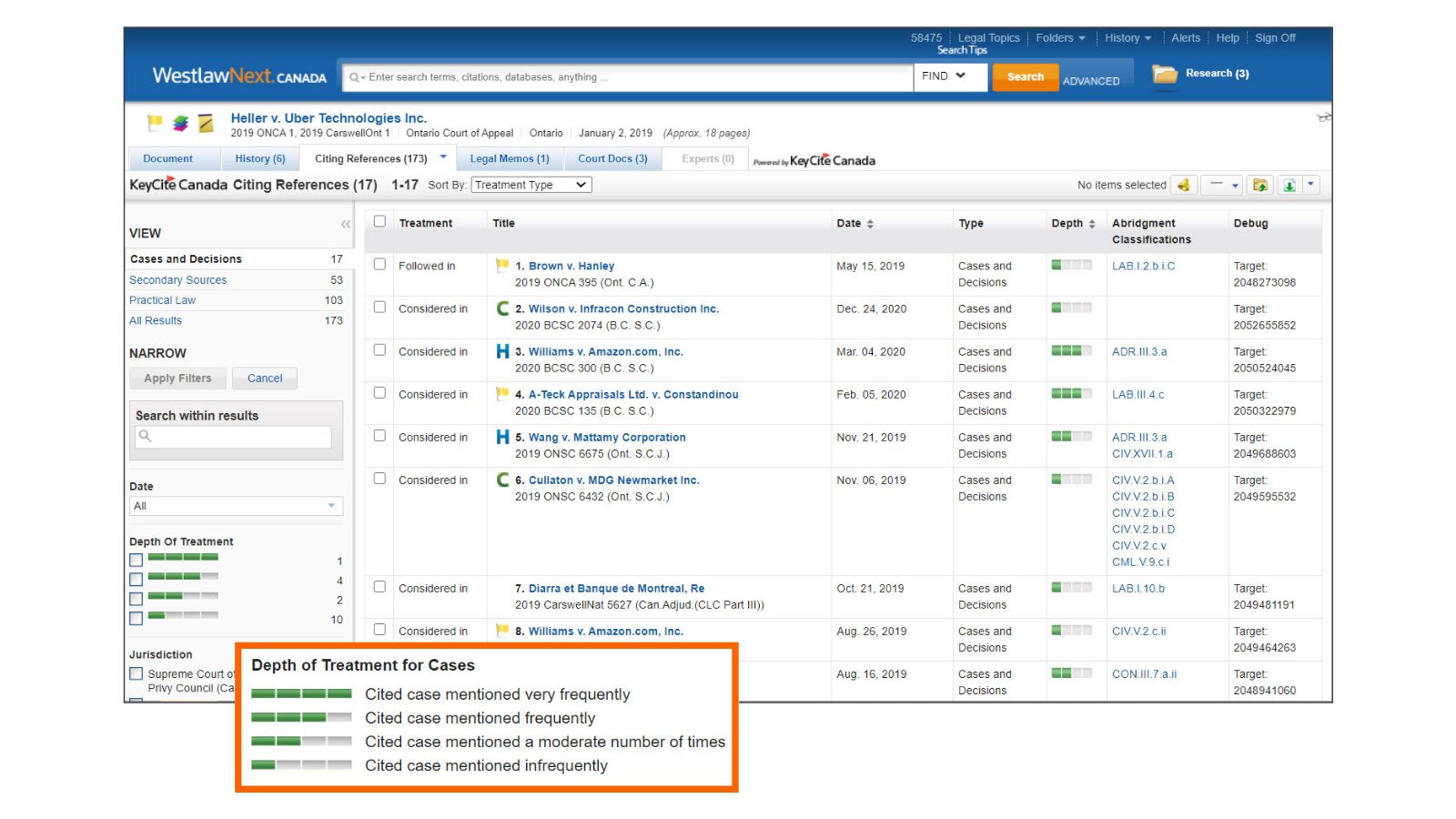Open the download options arrow
This screenshot has height=819, width=1456.
click(1310, 185)
